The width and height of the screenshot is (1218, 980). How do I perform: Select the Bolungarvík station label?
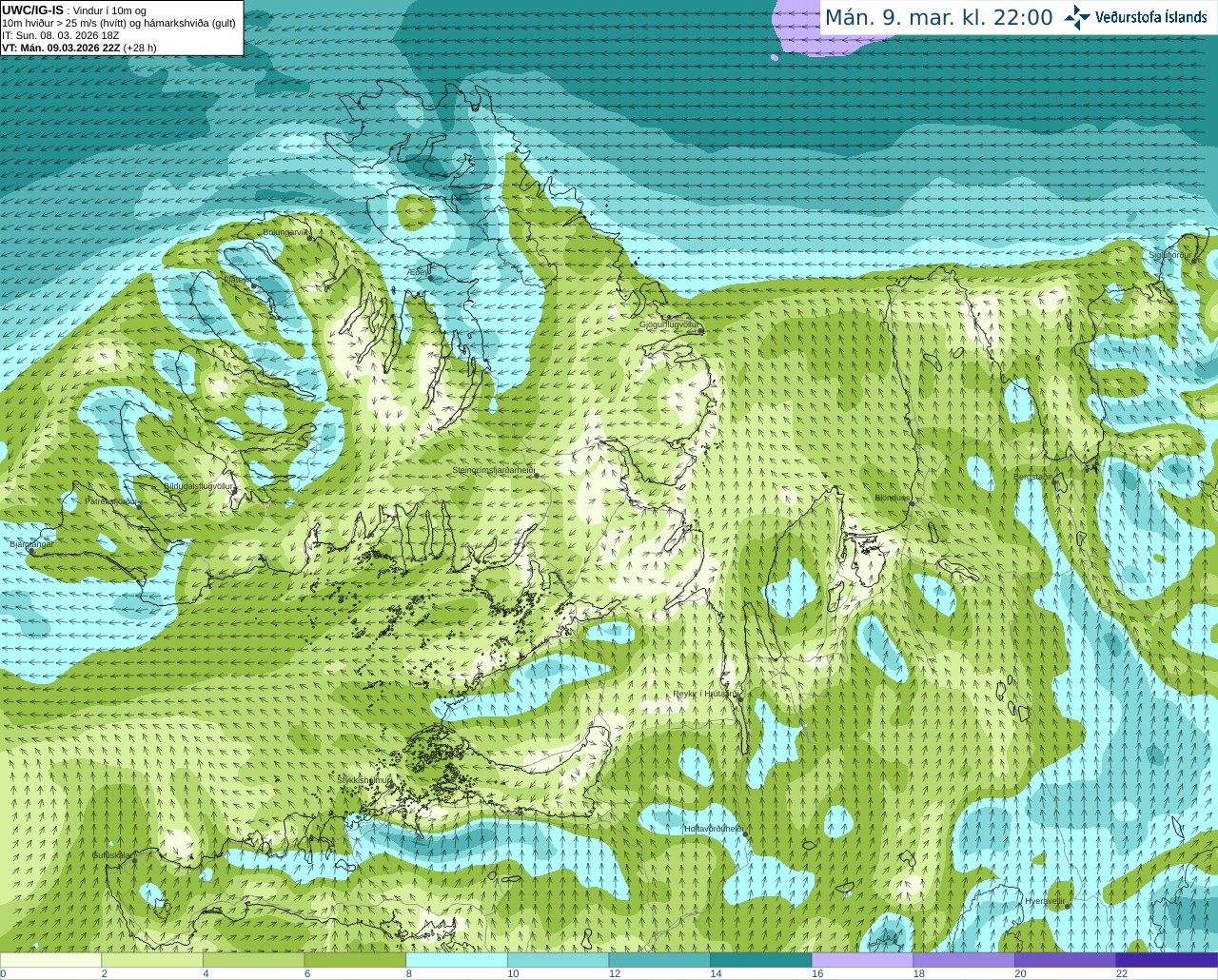(x=286, y=231)
